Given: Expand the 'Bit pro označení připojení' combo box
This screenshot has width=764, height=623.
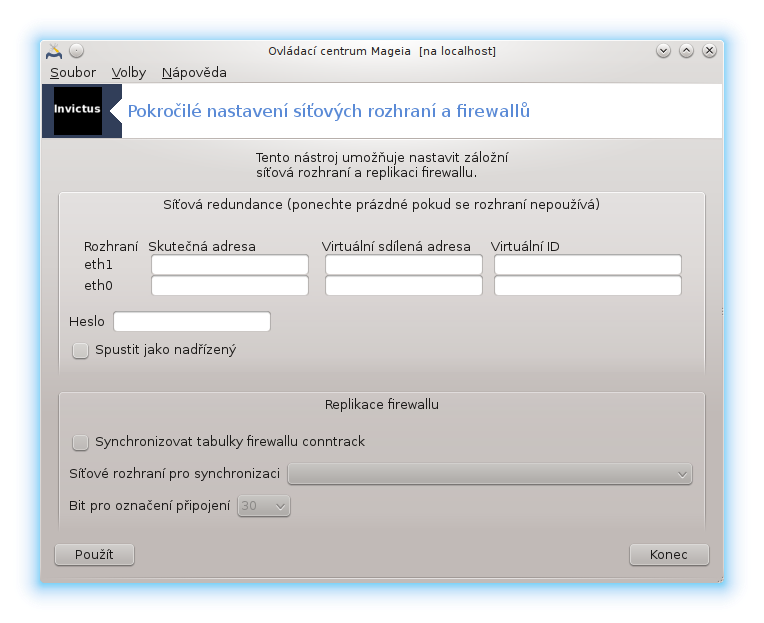Looking at the screenshot, I should (x=264, y=507).
